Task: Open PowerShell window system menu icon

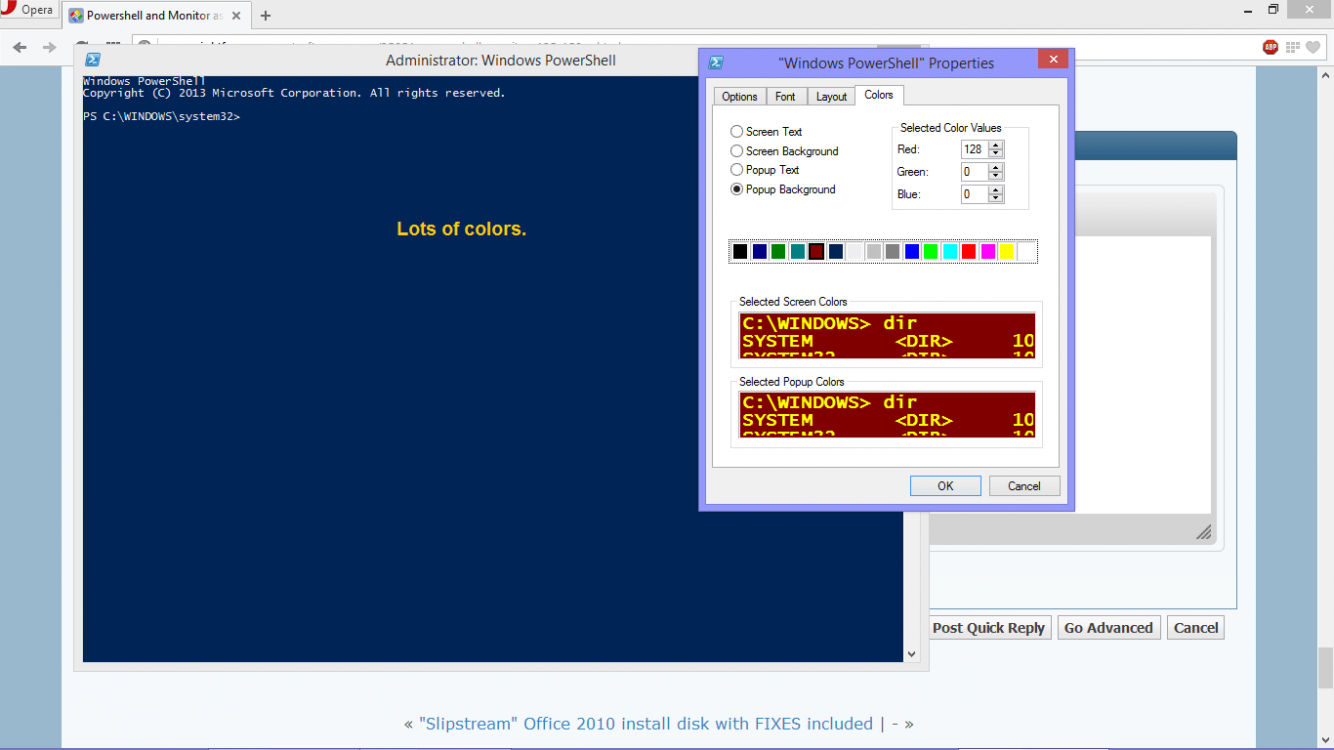Action: pos(93,60)
